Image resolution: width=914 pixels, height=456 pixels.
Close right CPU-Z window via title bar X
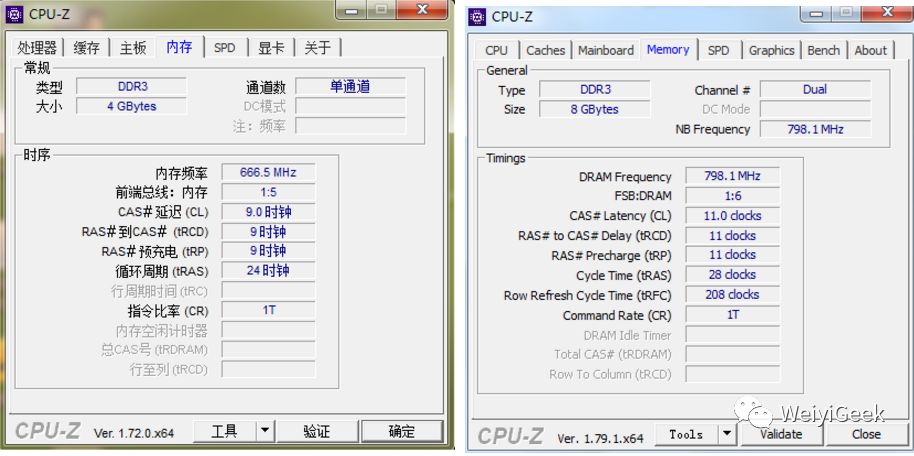click(887, 12)
